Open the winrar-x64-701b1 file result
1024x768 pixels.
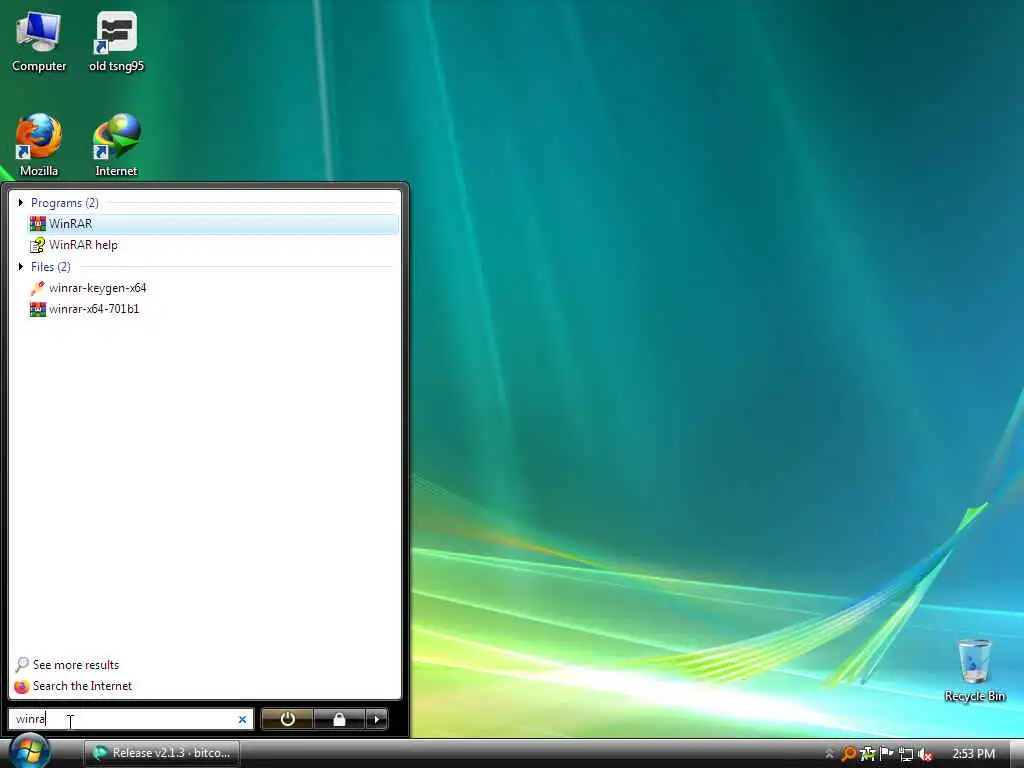click(213, 309)
